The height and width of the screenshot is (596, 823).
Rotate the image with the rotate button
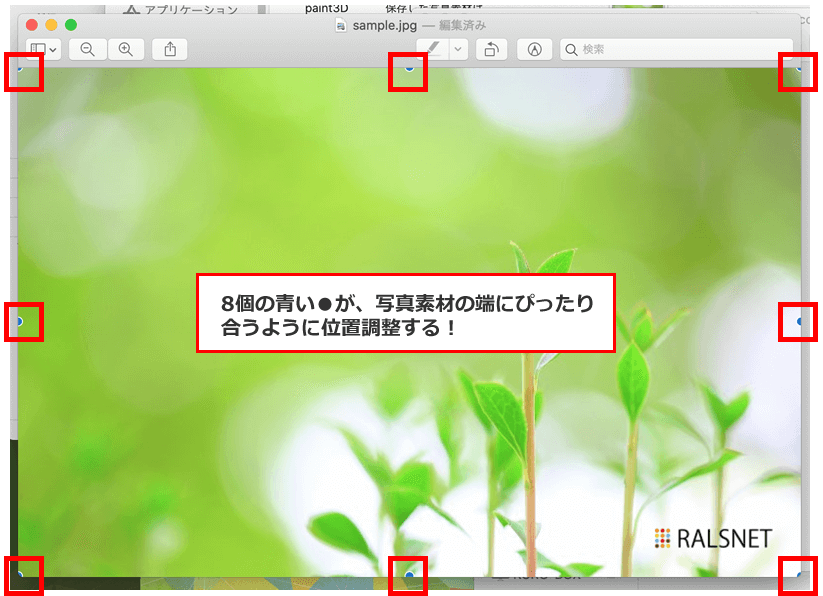point(491,49)
